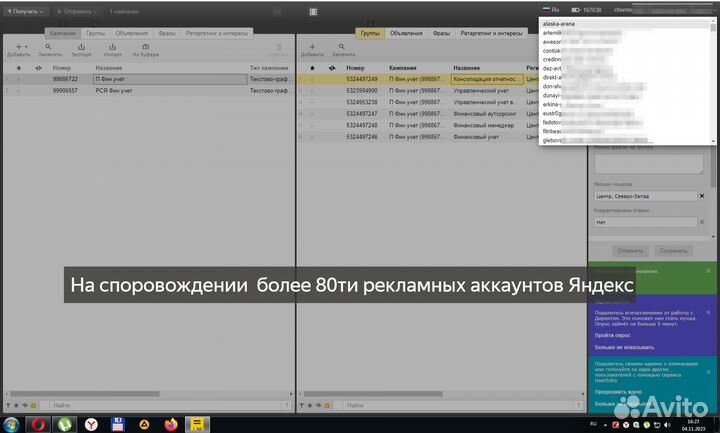
Task: Choose the artemik account from dropdown list
Action: 625,33
